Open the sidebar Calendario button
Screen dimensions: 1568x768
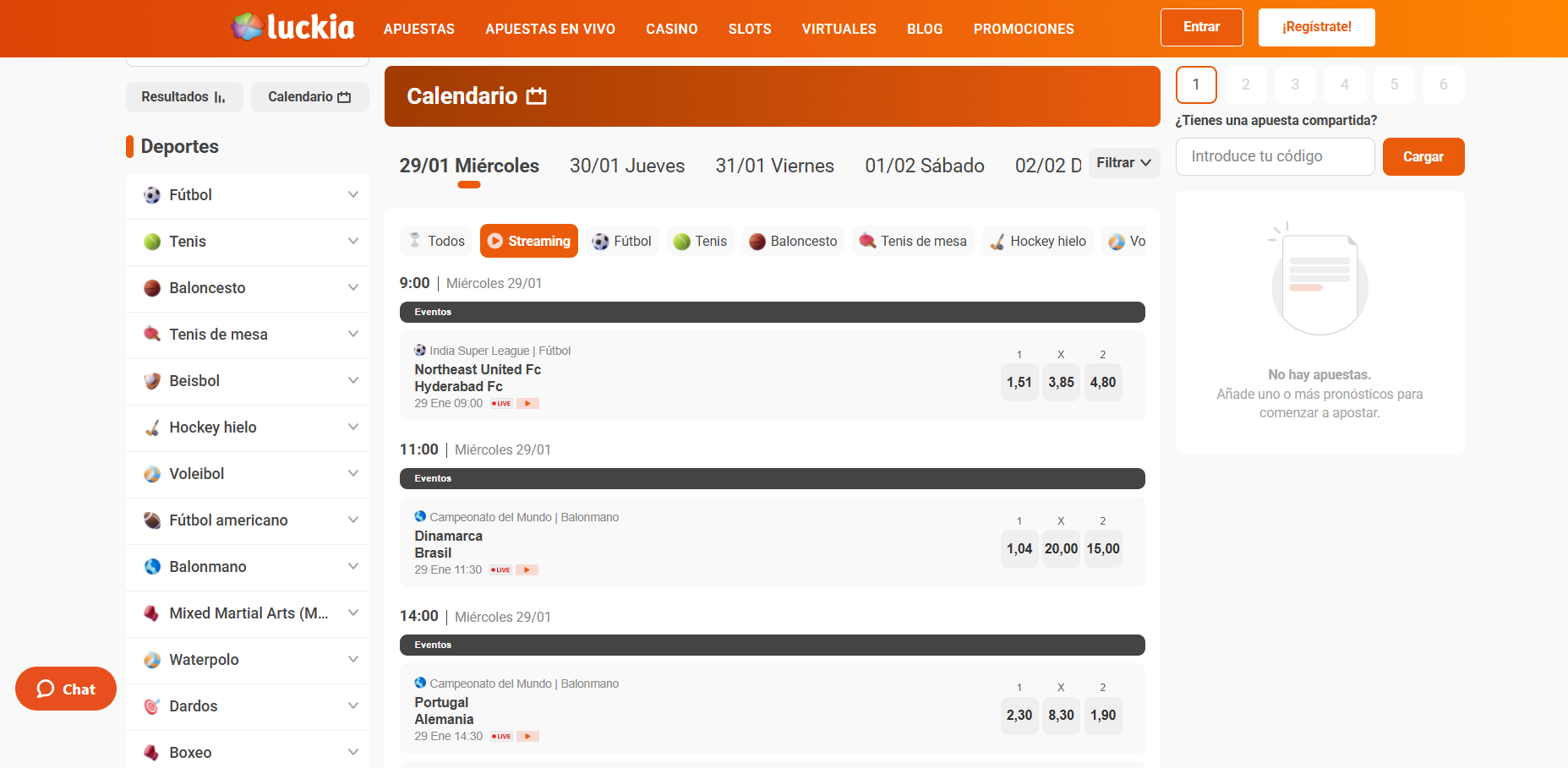click(310, 97)
